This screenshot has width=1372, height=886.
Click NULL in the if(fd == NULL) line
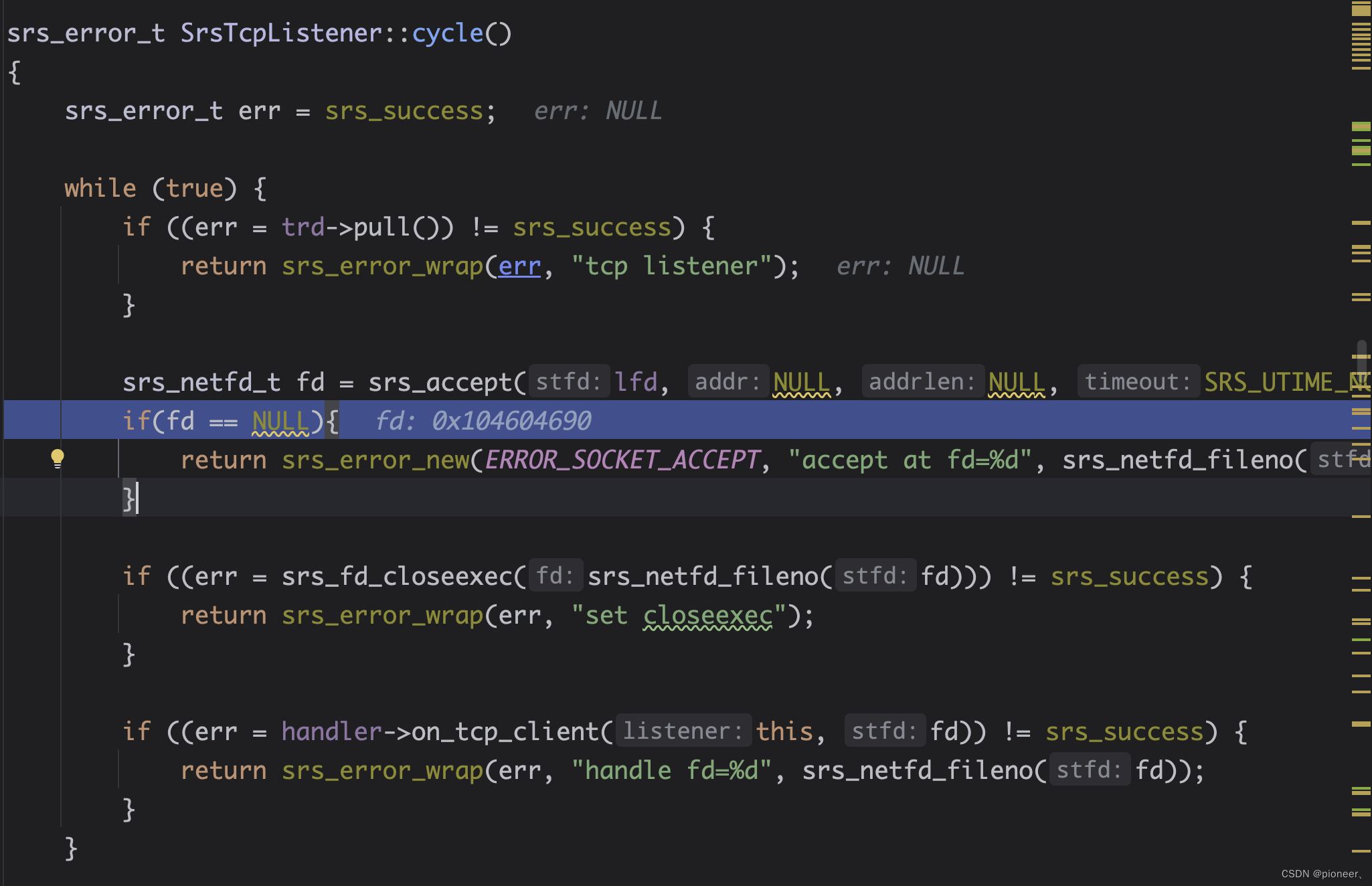[280, 422]
